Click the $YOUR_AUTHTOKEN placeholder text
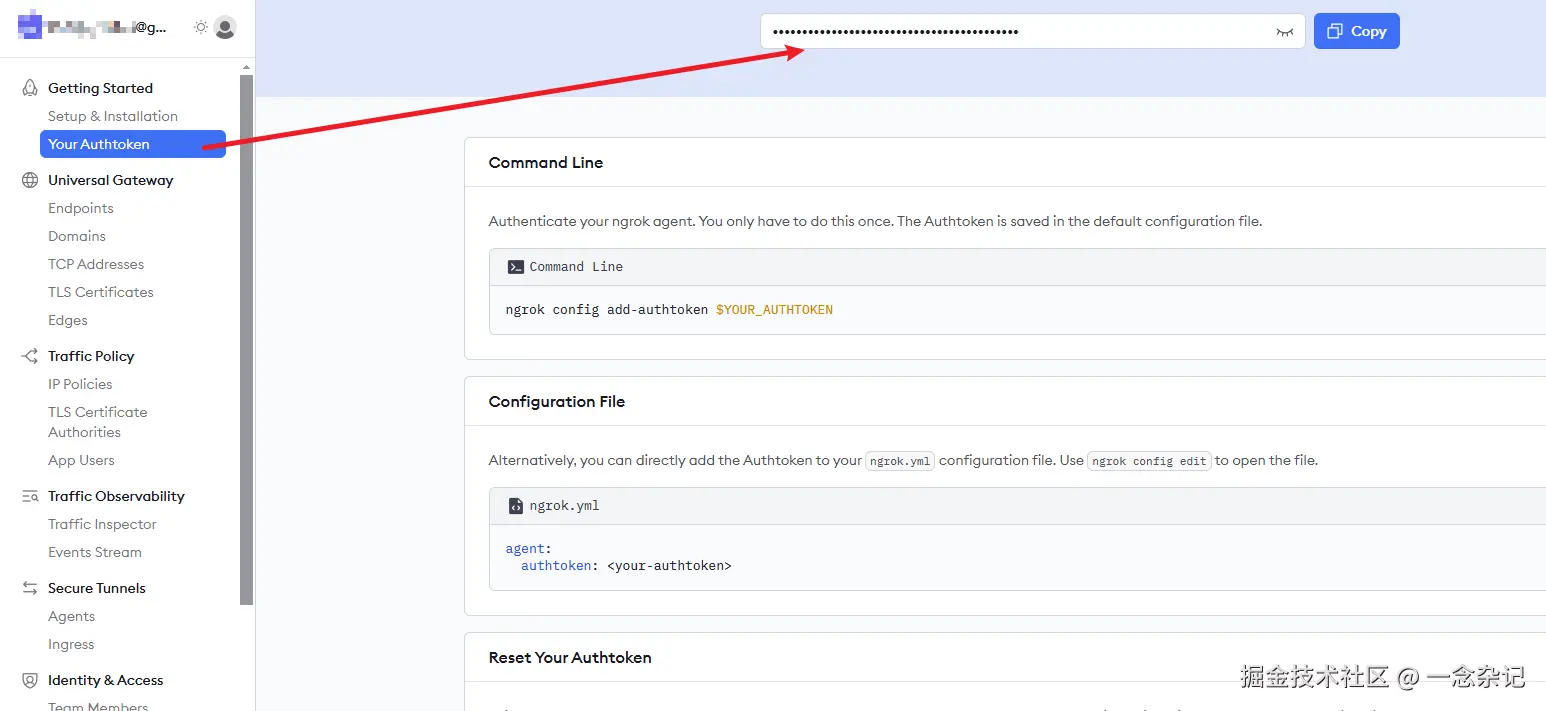 tap(774, 310)
